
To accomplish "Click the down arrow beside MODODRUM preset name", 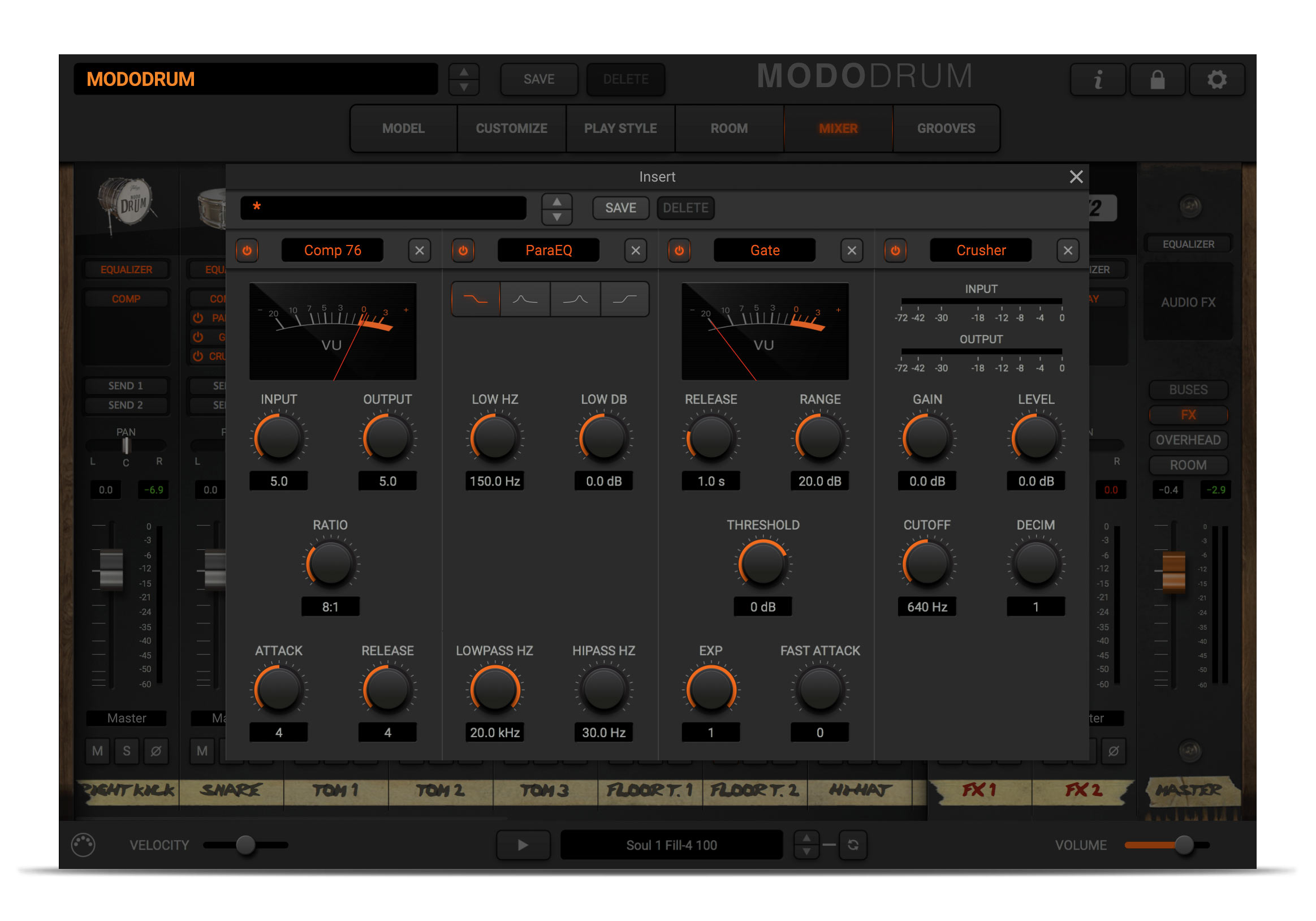I will pyautogui.click(x=464, y=87).
